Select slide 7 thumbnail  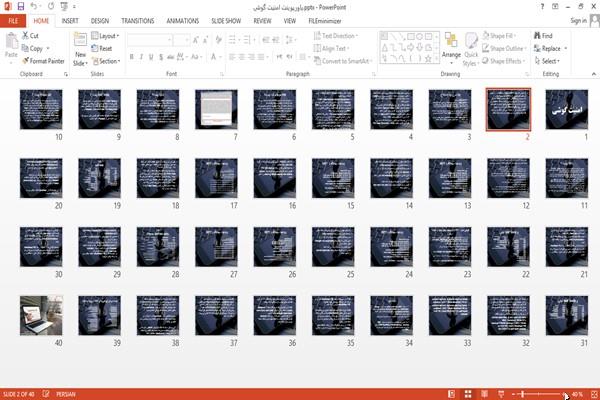pyautogui.click(x=216, y=109)
